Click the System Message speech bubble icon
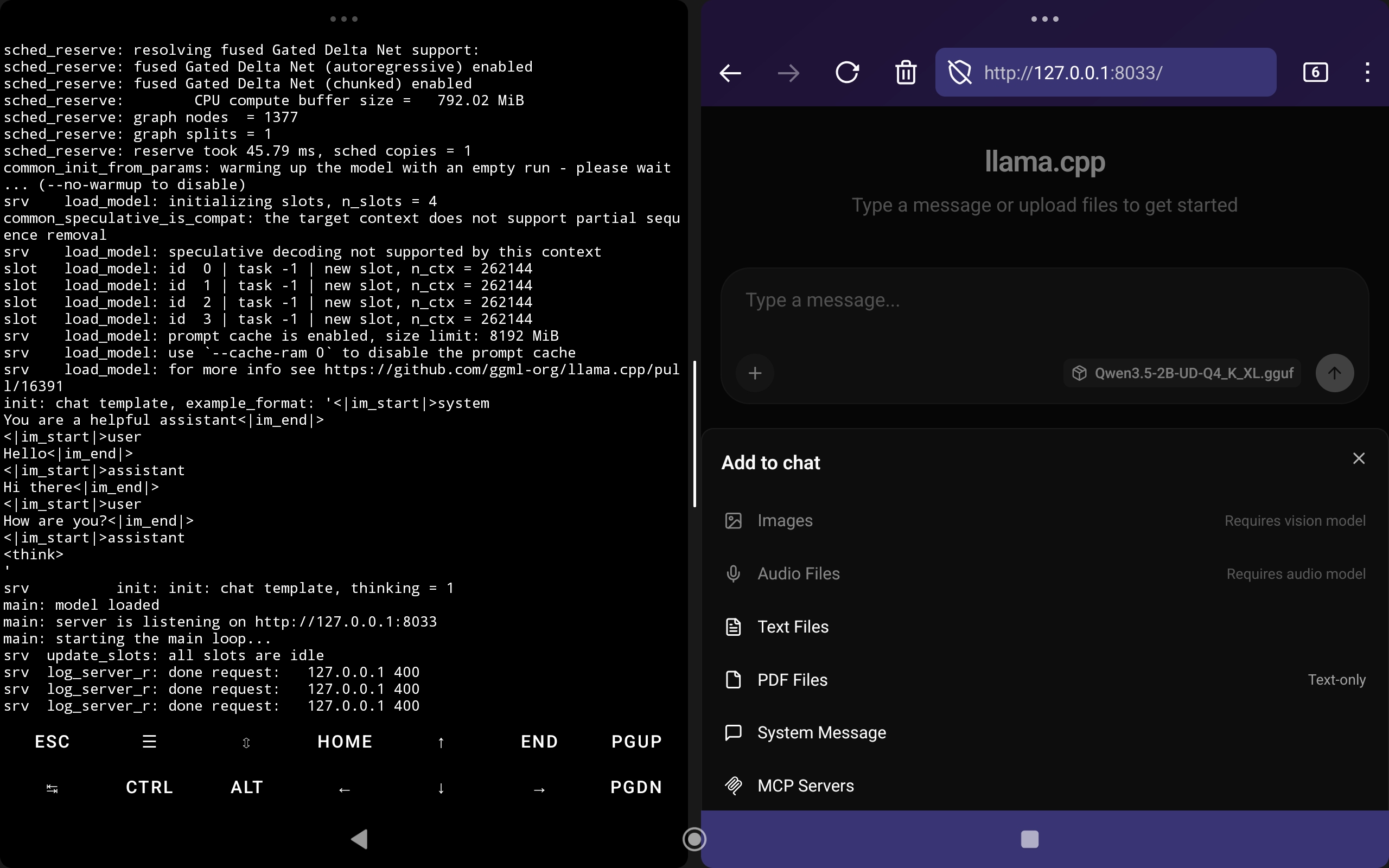 click(734, 733)
